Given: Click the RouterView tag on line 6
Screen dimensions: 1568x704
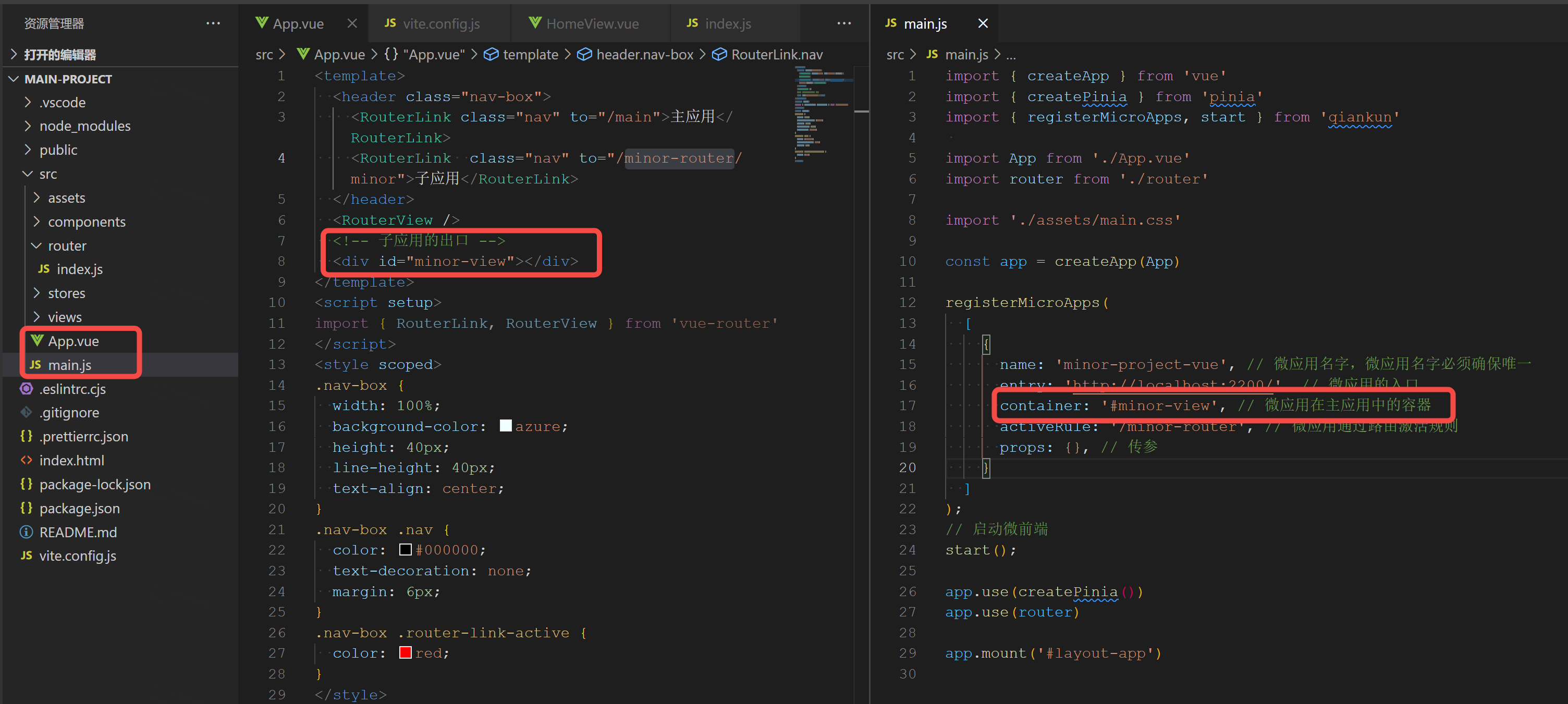Looking at the screenshot, I should (x=396, y=220).
